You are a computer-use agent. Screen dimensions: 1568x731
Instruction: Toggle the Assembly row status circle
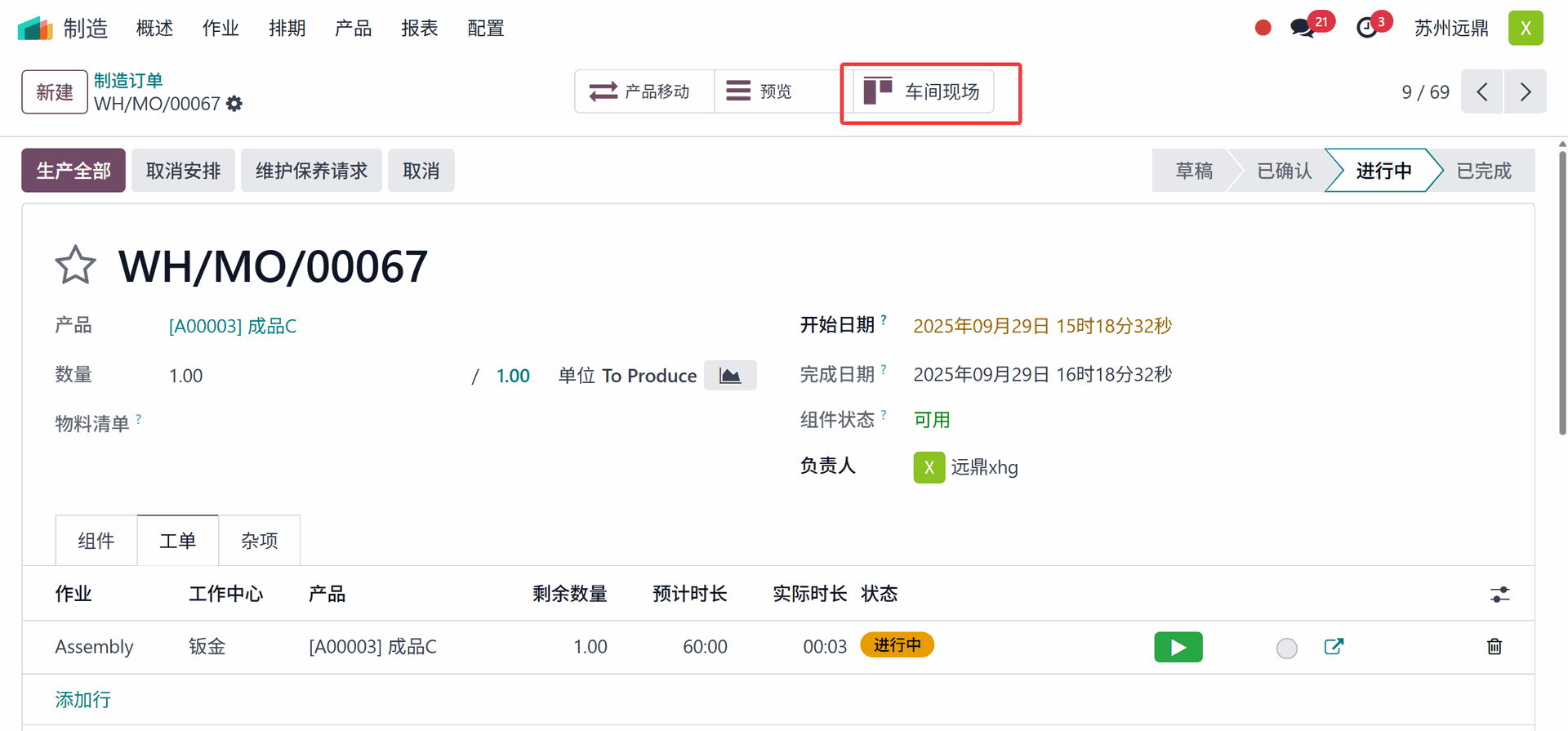[1286, 648]
